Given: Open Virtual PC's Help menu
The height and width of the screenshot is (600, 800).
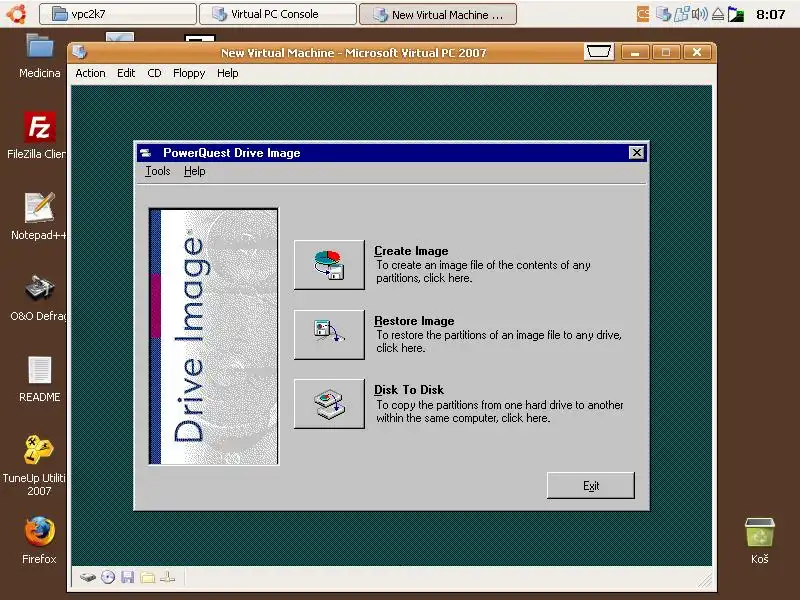Looking at the screenshot, I should (228, 73).
